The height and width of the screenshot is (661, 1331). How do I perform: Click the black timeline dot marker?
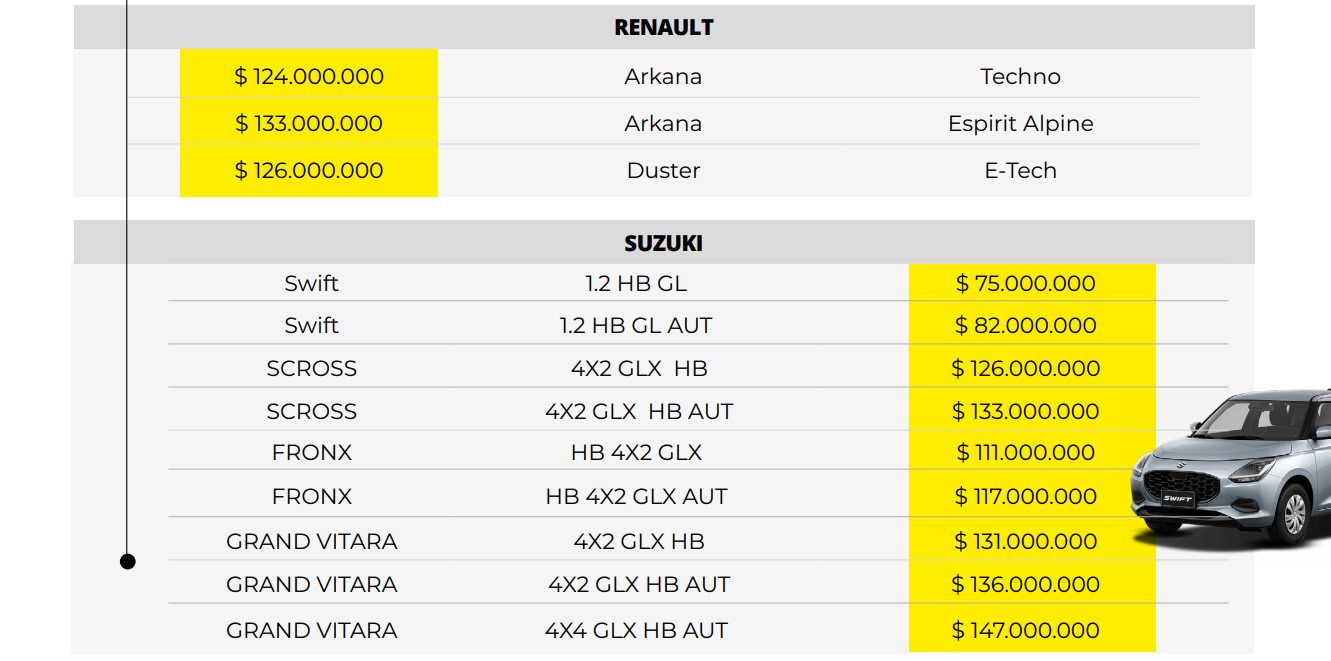[127, 561]
